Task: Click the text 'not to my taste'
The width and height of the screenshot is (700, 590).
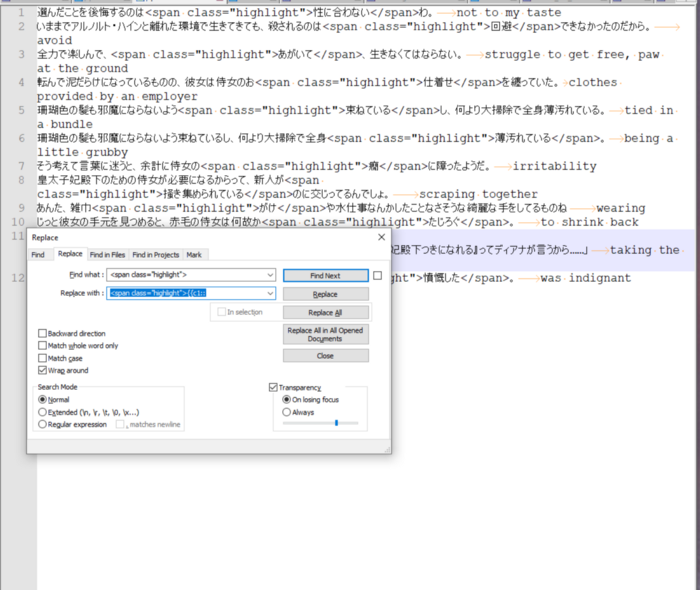Action: 508,12
